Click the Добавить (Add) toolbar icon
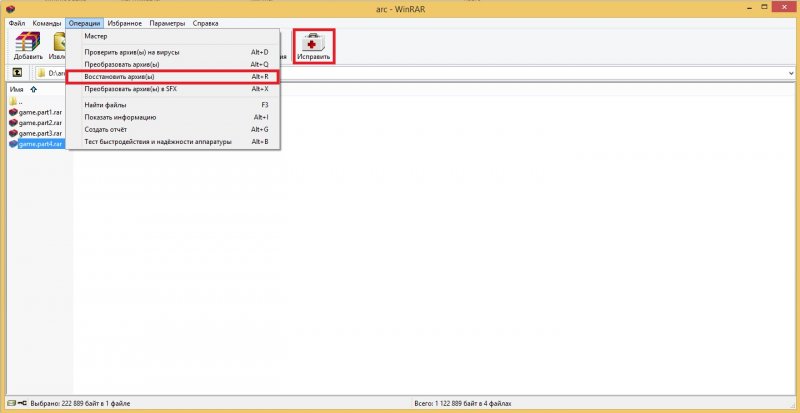Image resolution: width=800 pixels, height=413 pixels. [x=28, y=45]
